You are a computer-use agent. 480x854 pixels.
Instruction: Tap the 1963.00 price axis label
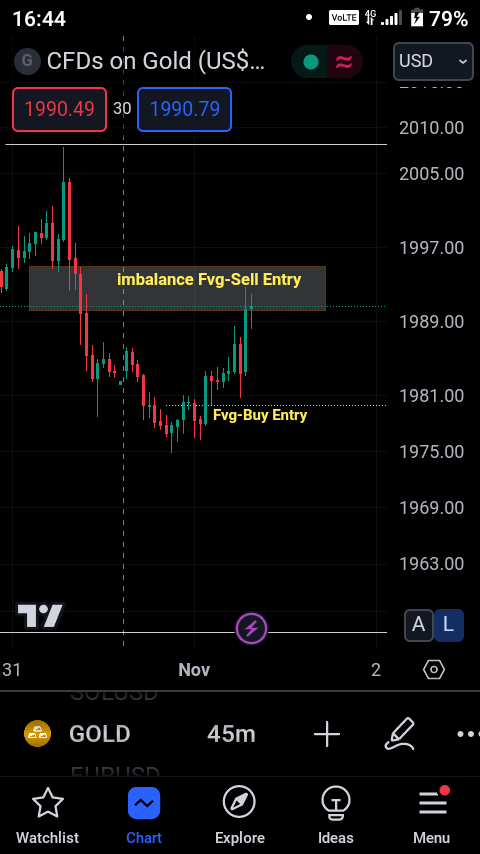coord(432,563)
